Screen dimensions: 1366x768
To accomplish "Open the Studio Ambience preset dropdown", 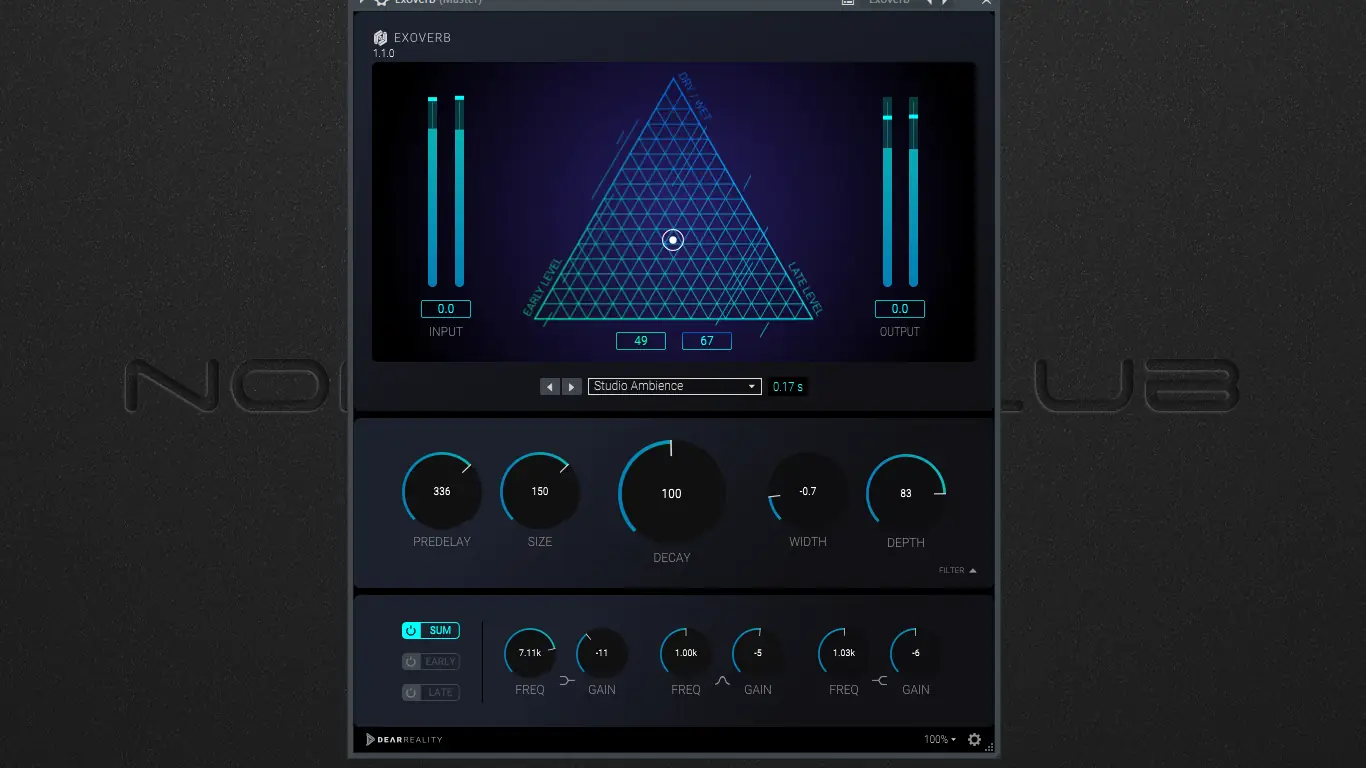I will 674,386.
